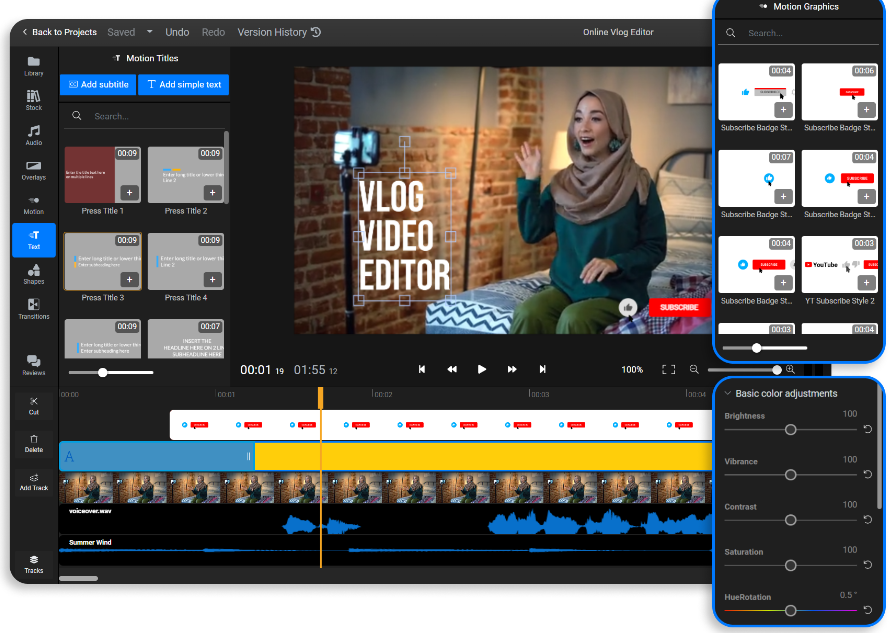
Task: Click the Add subtitle button
Action: 98,85
